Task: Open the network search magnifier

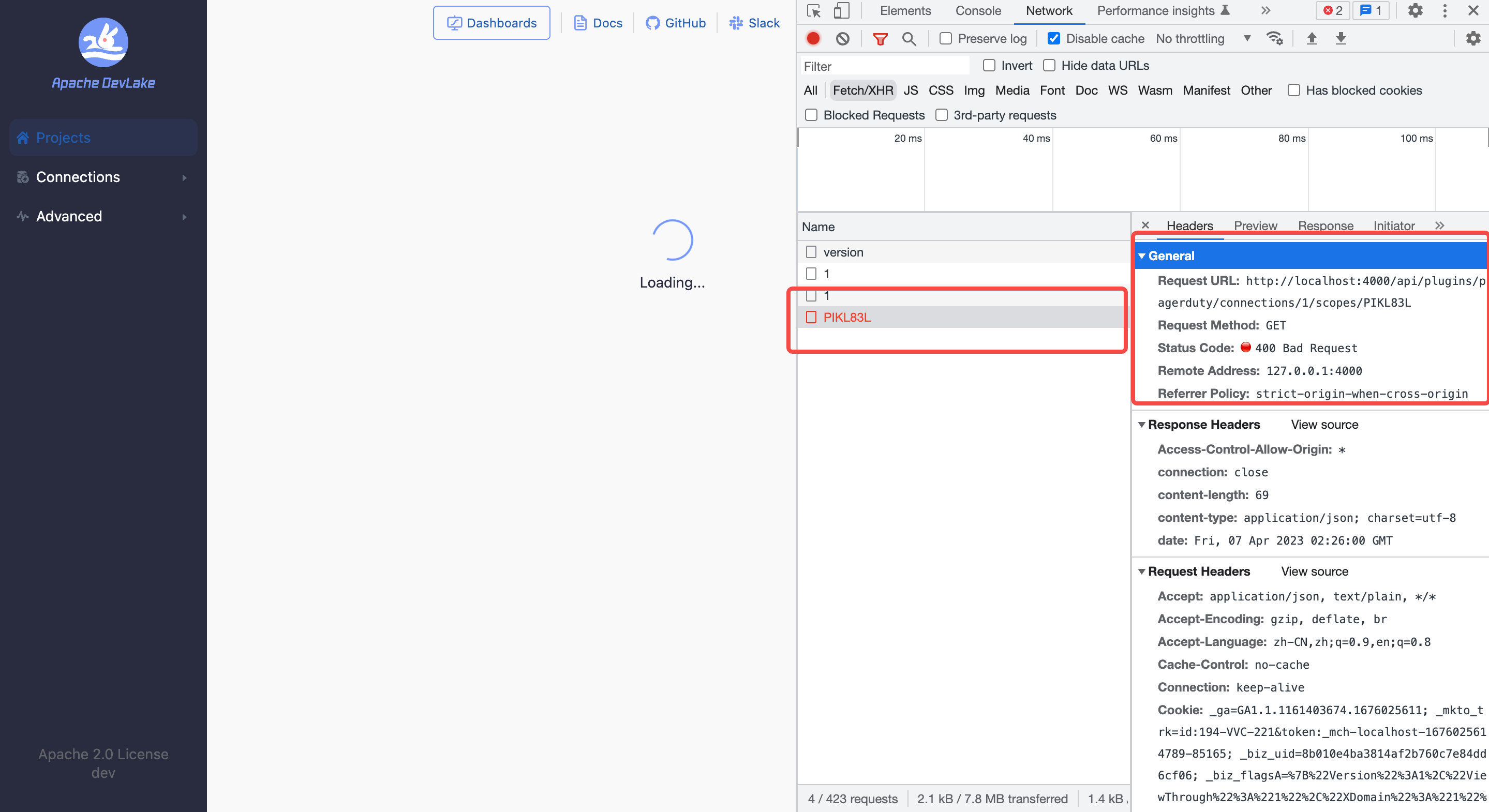Action: pos(909,39)
